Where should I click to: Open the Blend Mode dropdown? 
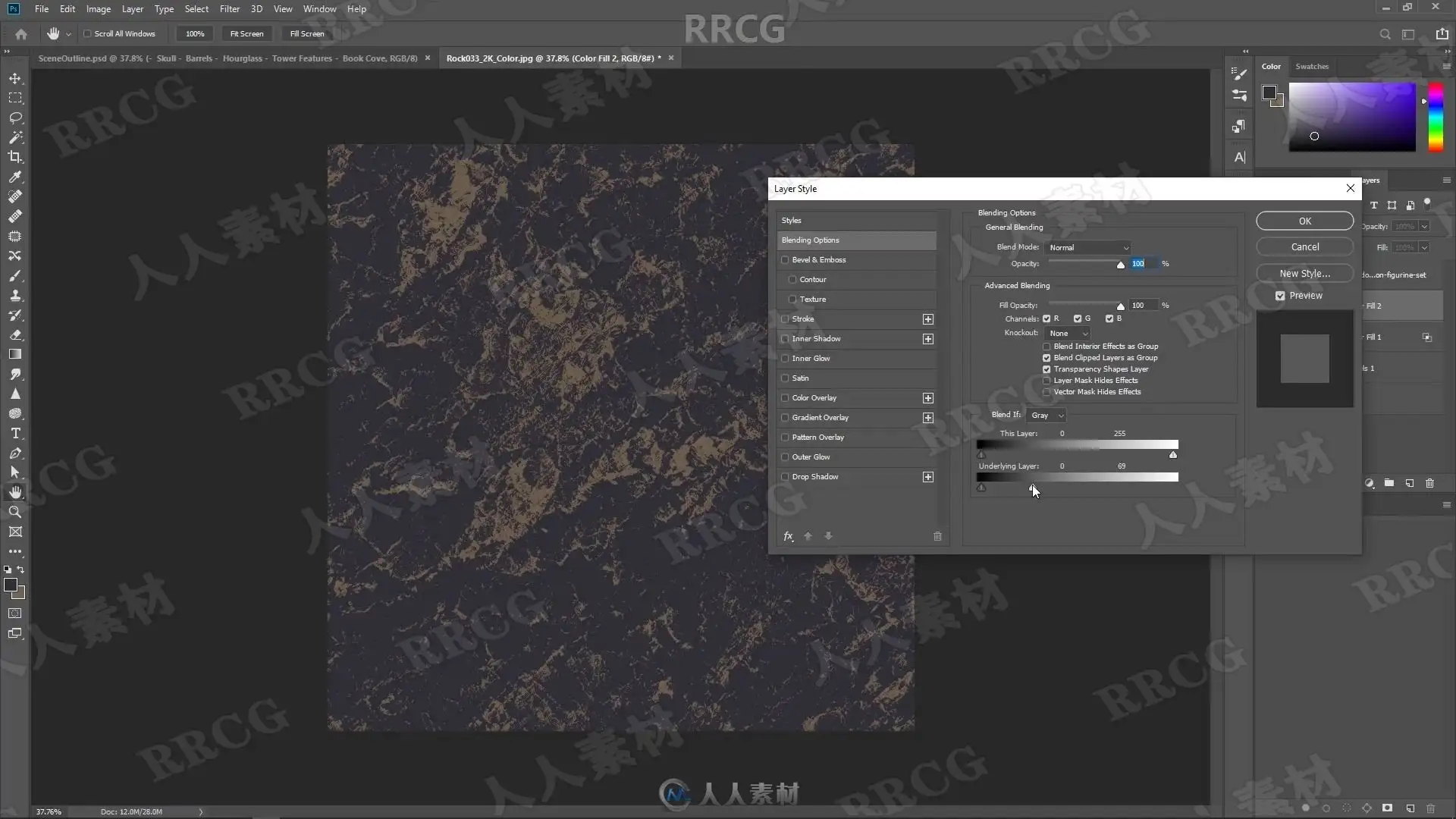pyautogui.click(x=1088, y=248)
